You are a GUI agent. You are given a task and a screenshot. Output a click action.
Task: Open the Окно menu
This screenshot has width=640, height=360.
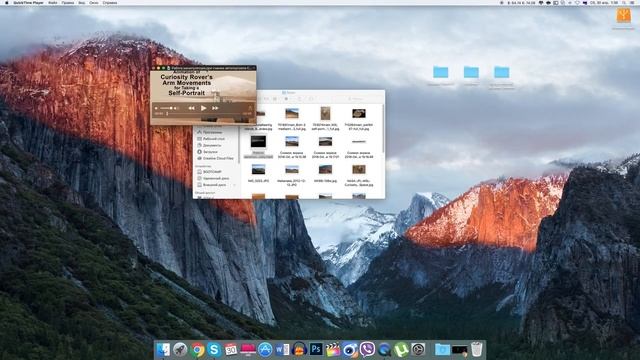point(93,2)
